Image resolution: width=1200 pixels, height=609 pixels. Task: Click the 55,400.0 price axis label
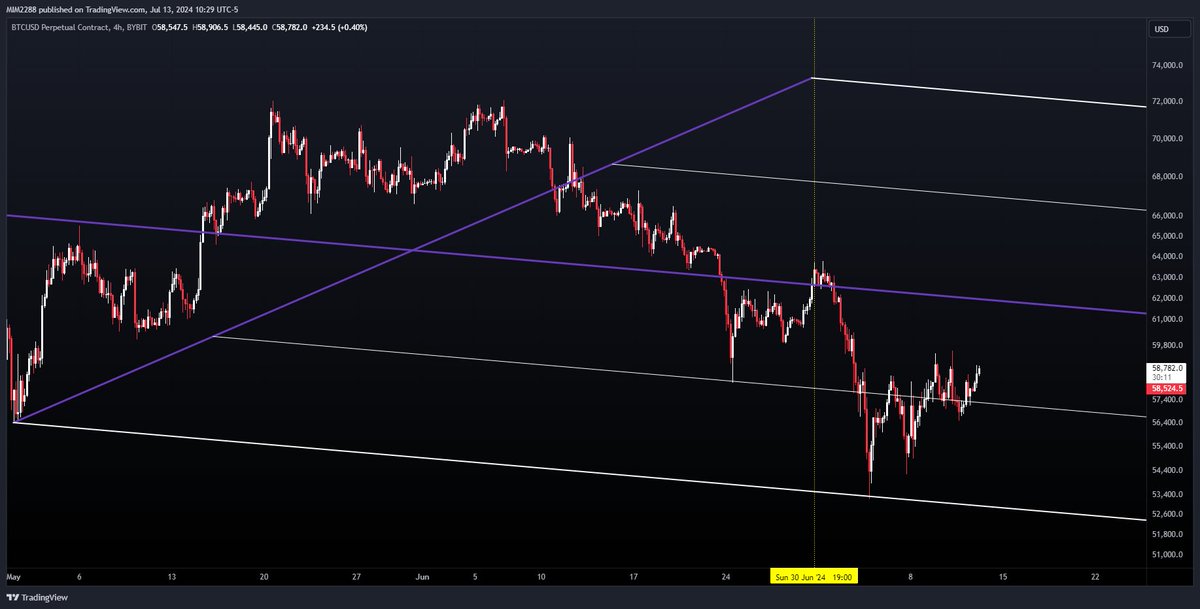coord(1169,446)
